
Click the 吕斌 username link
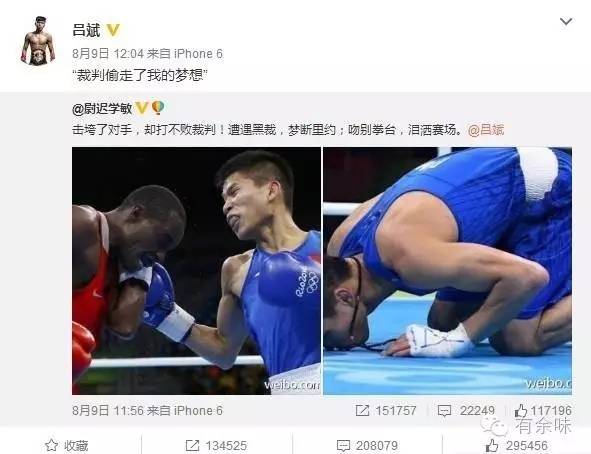point(86,30)
